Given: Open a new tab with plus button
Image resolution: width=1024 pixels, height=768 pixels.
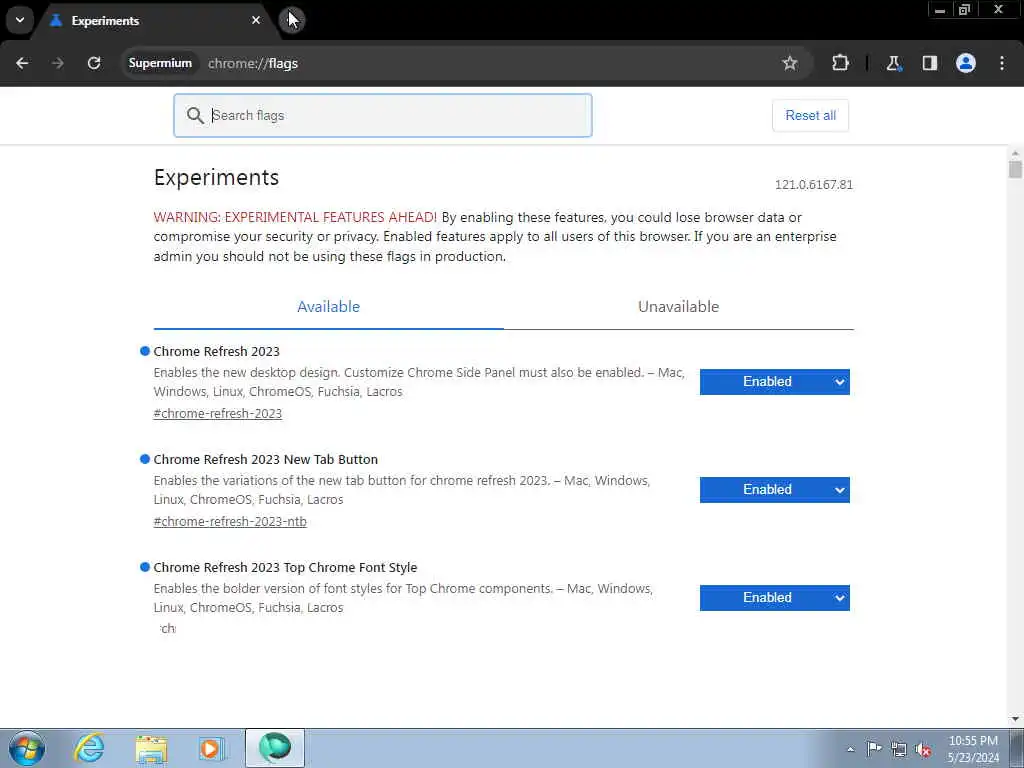Looking at the screenshot, I should coord(291,20).
